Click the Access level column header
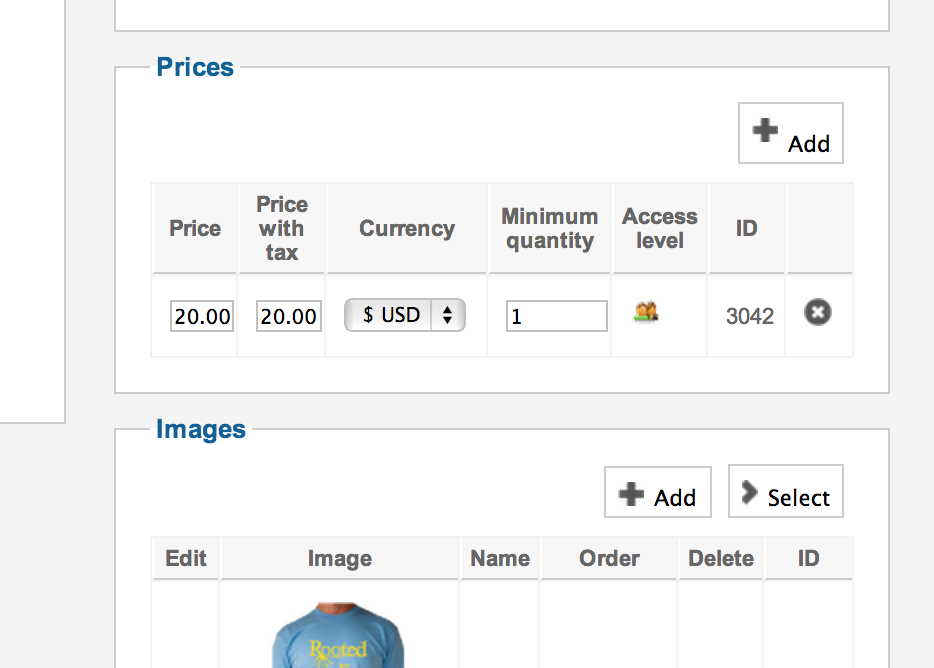Screen dimensions: 934x668 660,229
